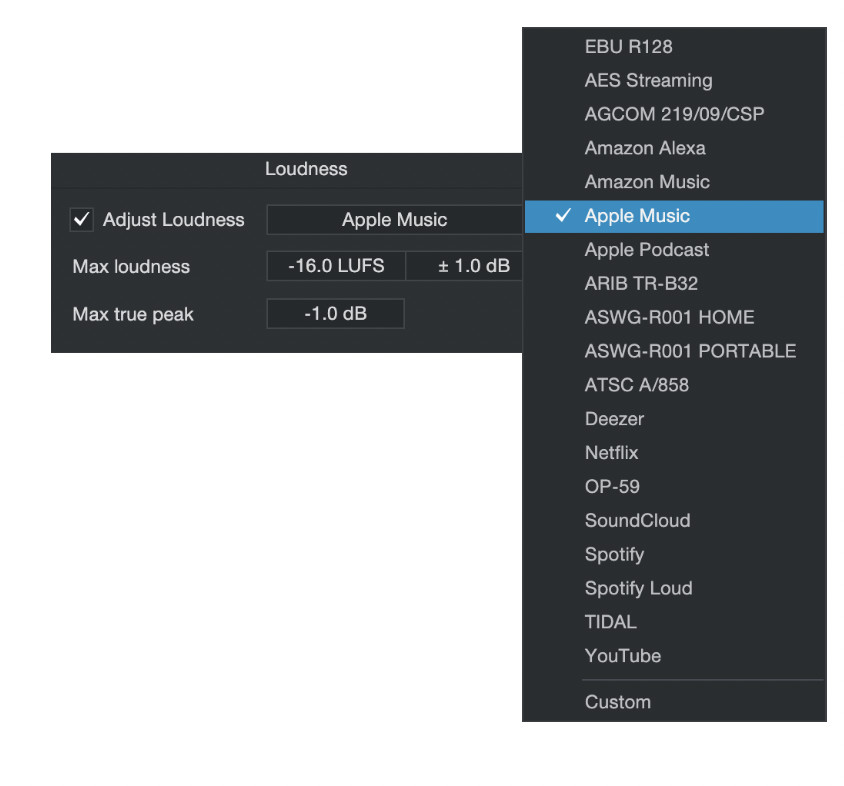Edit the -16.0 LUFS max loudness field
The height and width of the screenshot is (786, 844).
click(x=336, y=266)
